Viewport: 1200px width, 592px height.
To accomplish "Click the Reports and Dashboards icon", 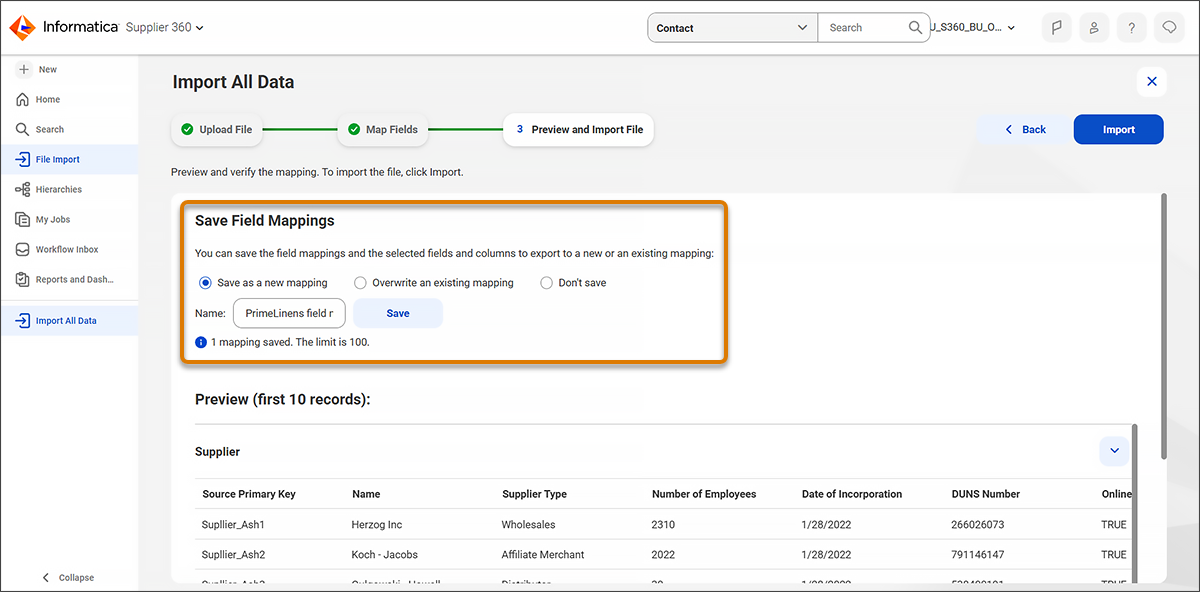I will pyautogui.click(x=23, y=280).
